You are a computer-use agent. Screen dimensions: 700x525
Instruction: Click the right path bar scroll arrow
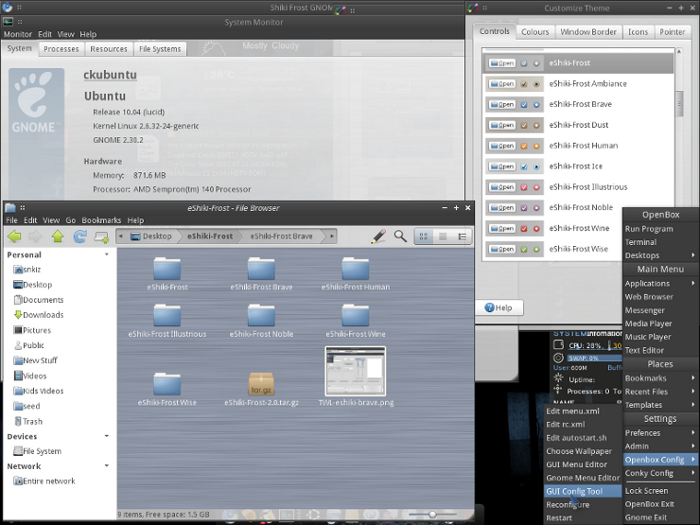pyautogui.click(x=332, y=236)
